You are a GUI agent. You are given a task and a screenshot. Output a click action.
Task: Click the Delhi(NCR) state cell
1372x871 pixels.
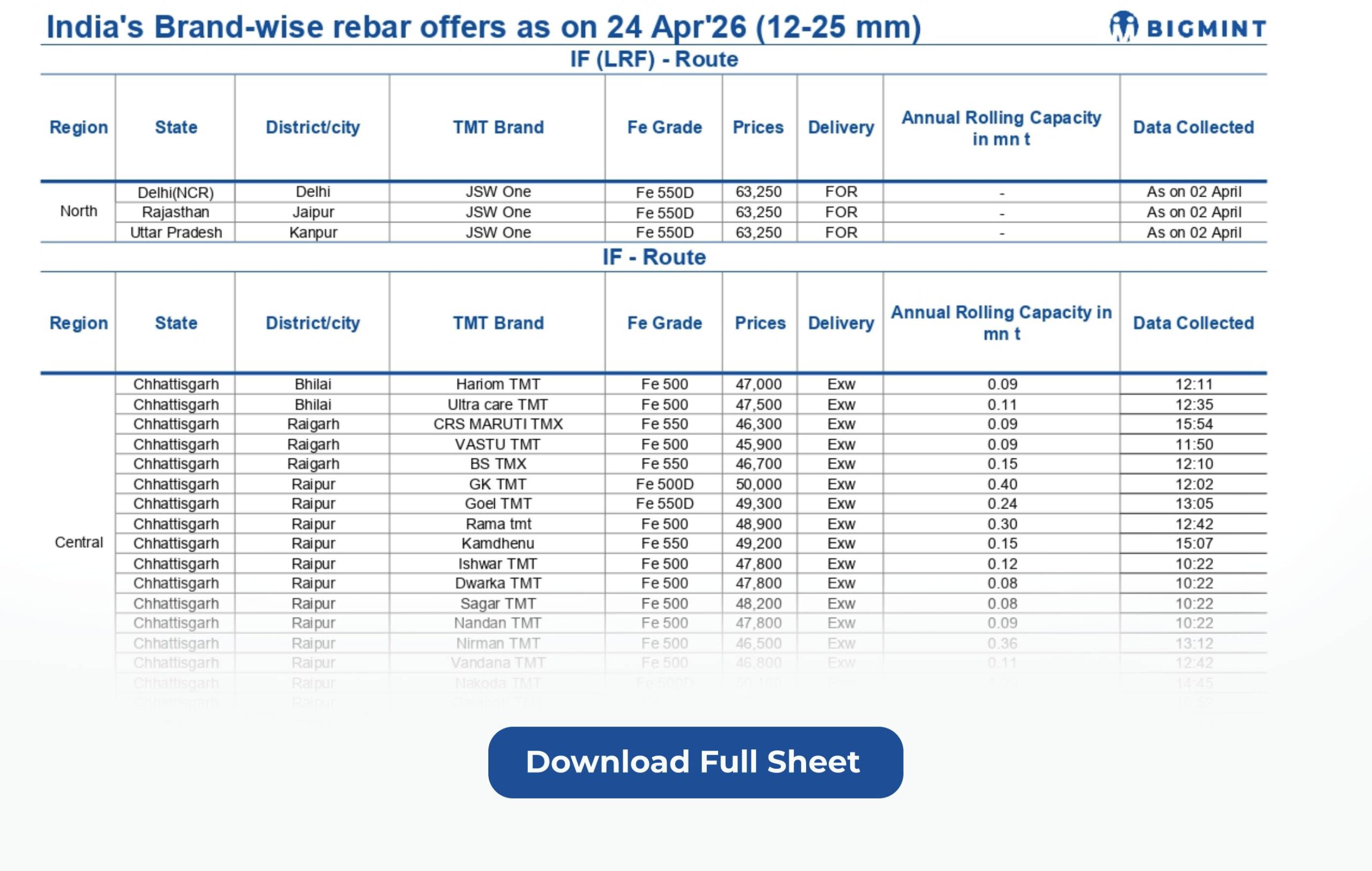[175, 192]
